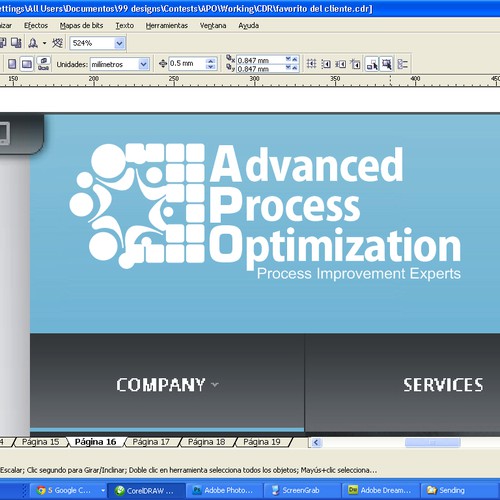Click the nudge offset icon

pos(163,64)
